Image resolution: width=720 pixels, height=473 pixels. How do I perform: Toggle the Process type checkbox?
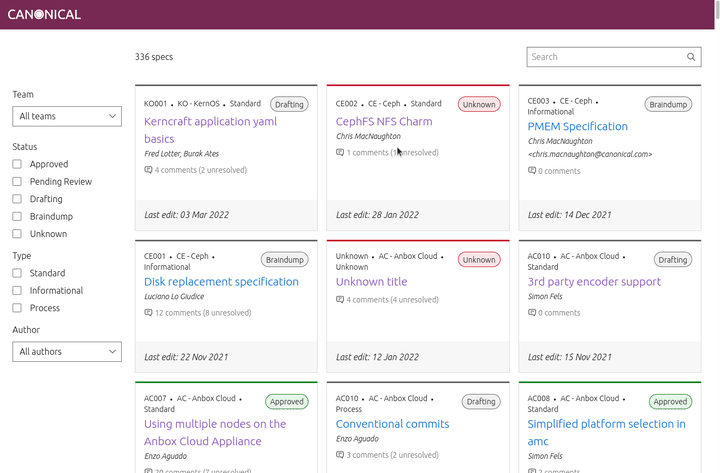[x=17, y=308]
